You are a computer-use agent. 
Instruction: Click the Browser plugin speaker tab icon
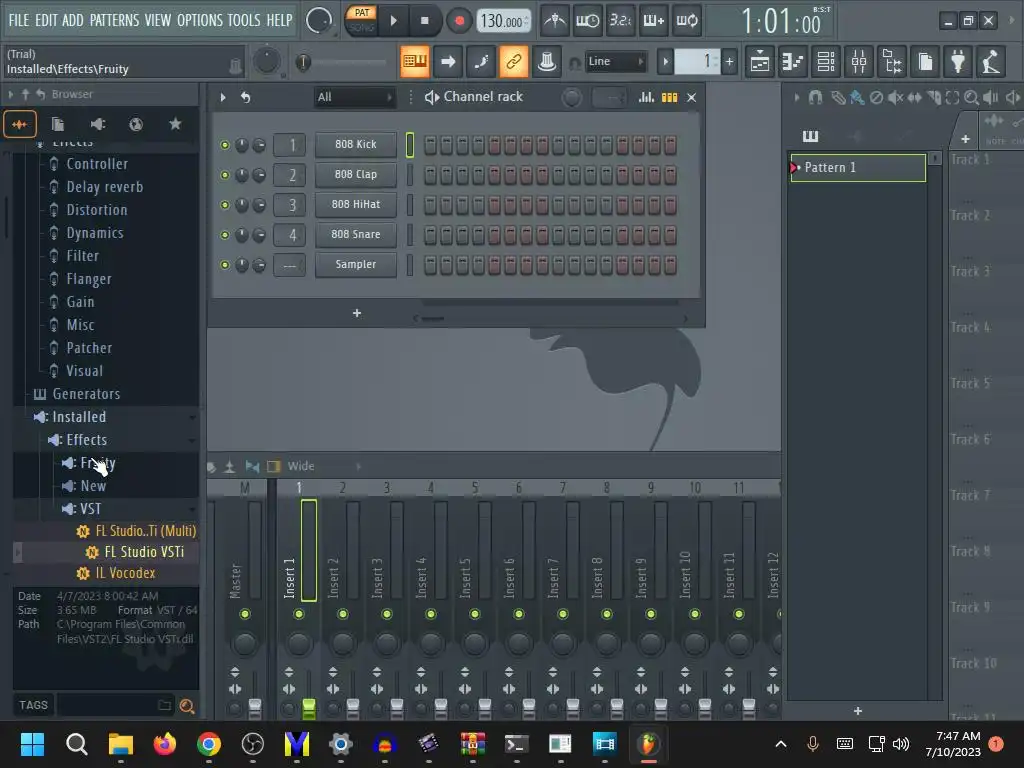point(97,124)
